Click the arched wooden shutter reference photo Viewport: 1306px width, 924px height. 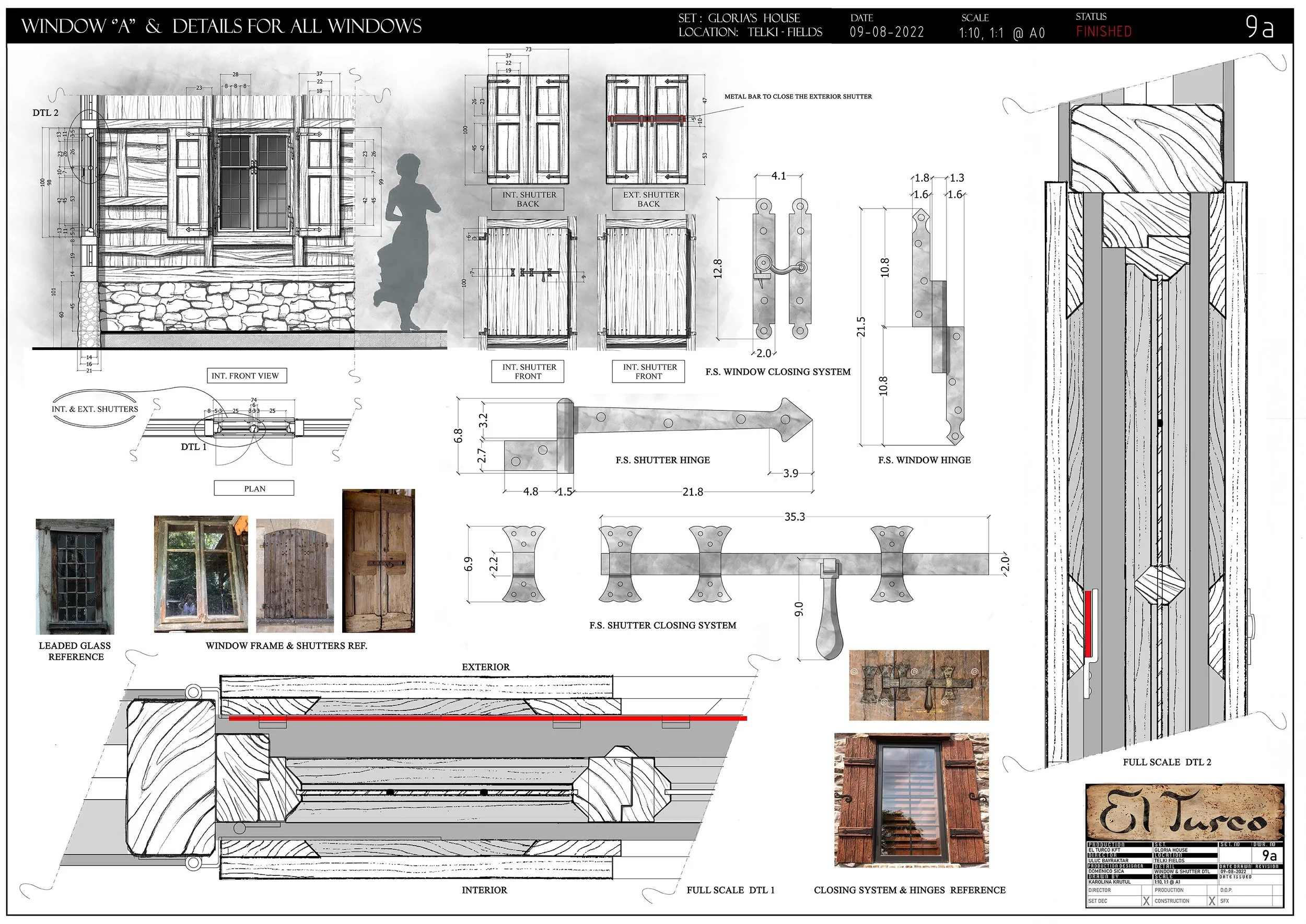pyautogui.click(x=295, y=575)
